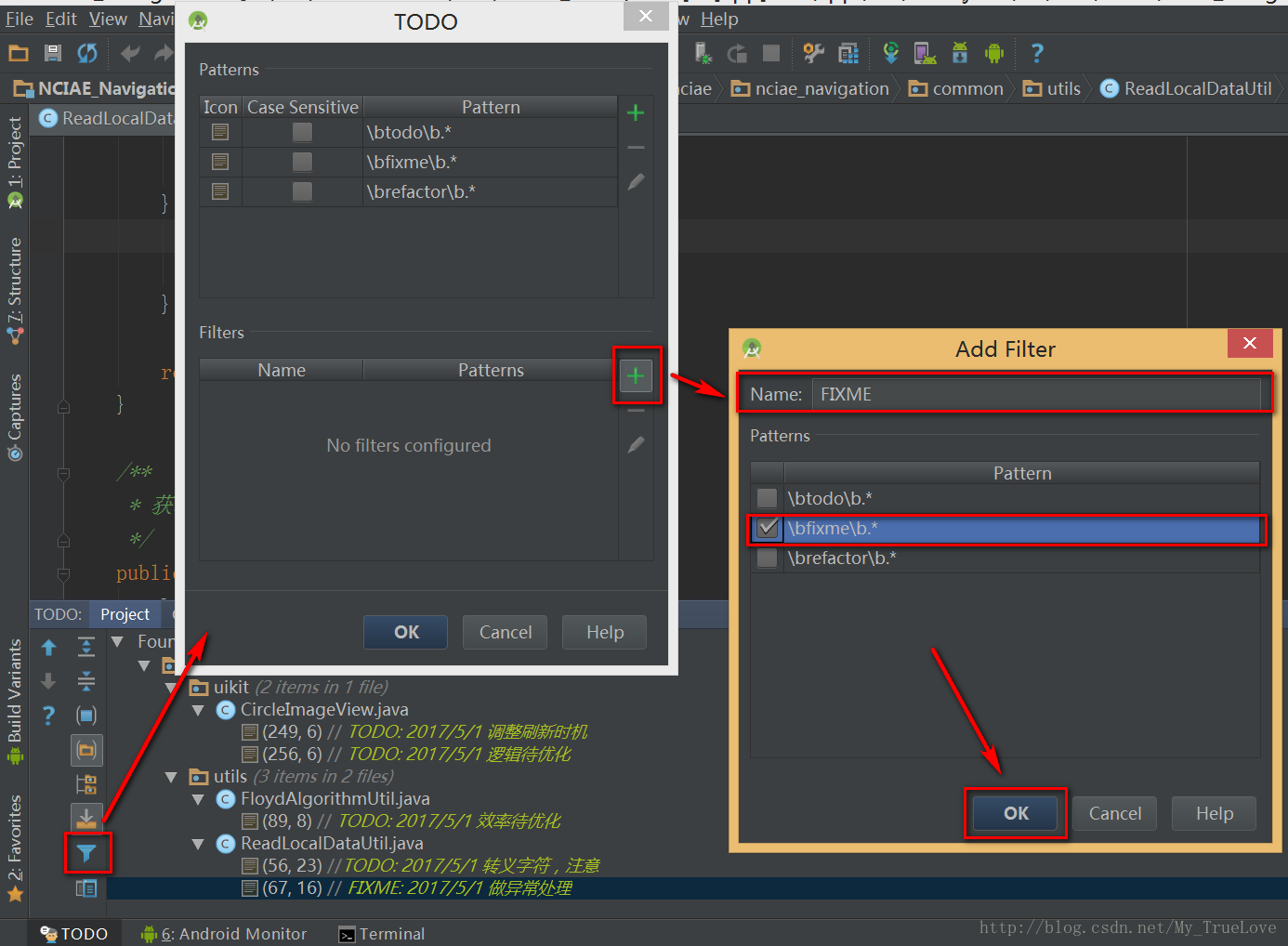
Task: Open the Edit menu
Action: [x=61, y=19]
